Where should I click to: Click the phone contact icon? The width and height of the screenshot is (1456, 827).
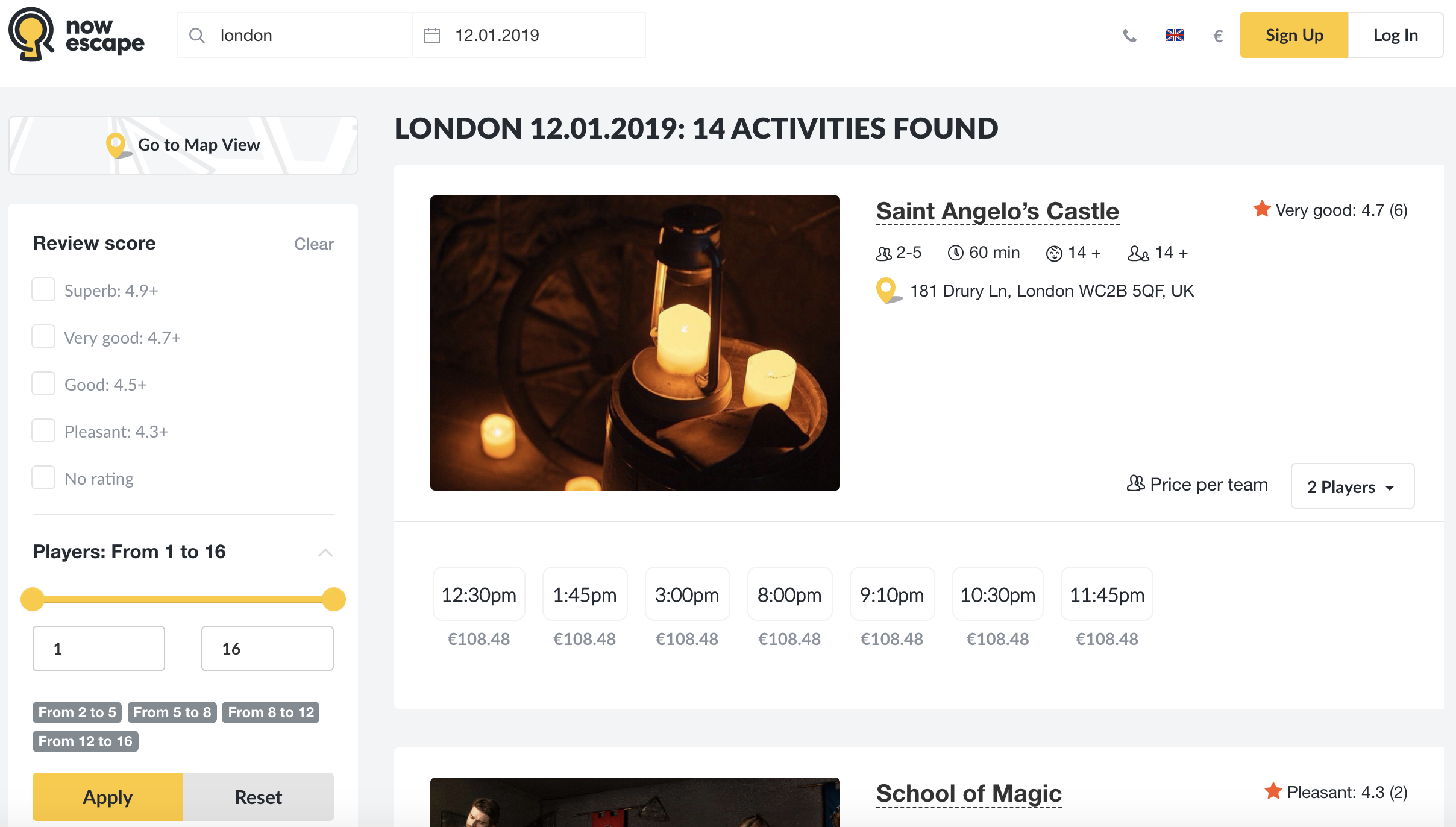(x=1129, y=36)
